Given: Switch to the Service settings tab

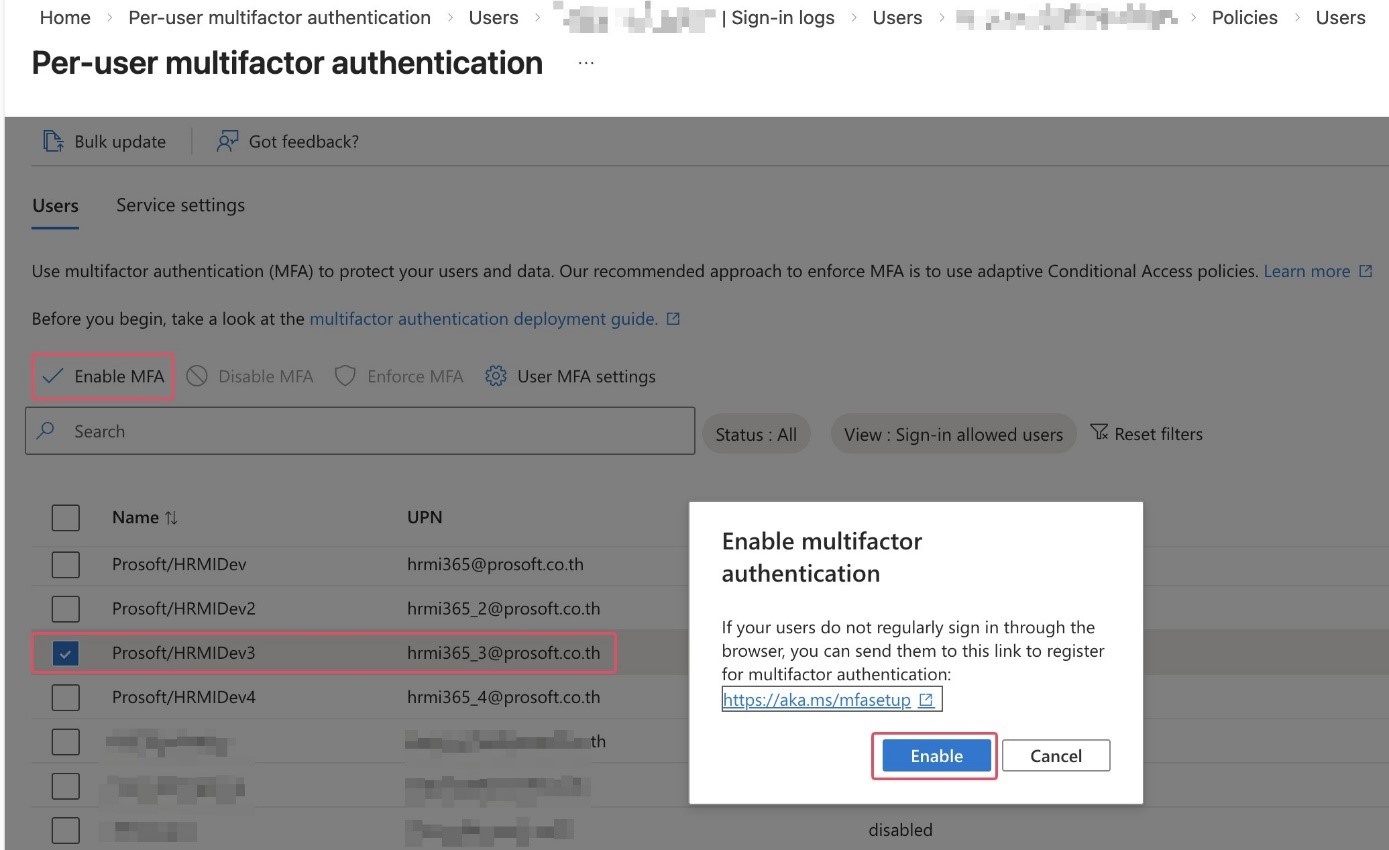Looking at the screenshot, I should (x=180, y=205).
